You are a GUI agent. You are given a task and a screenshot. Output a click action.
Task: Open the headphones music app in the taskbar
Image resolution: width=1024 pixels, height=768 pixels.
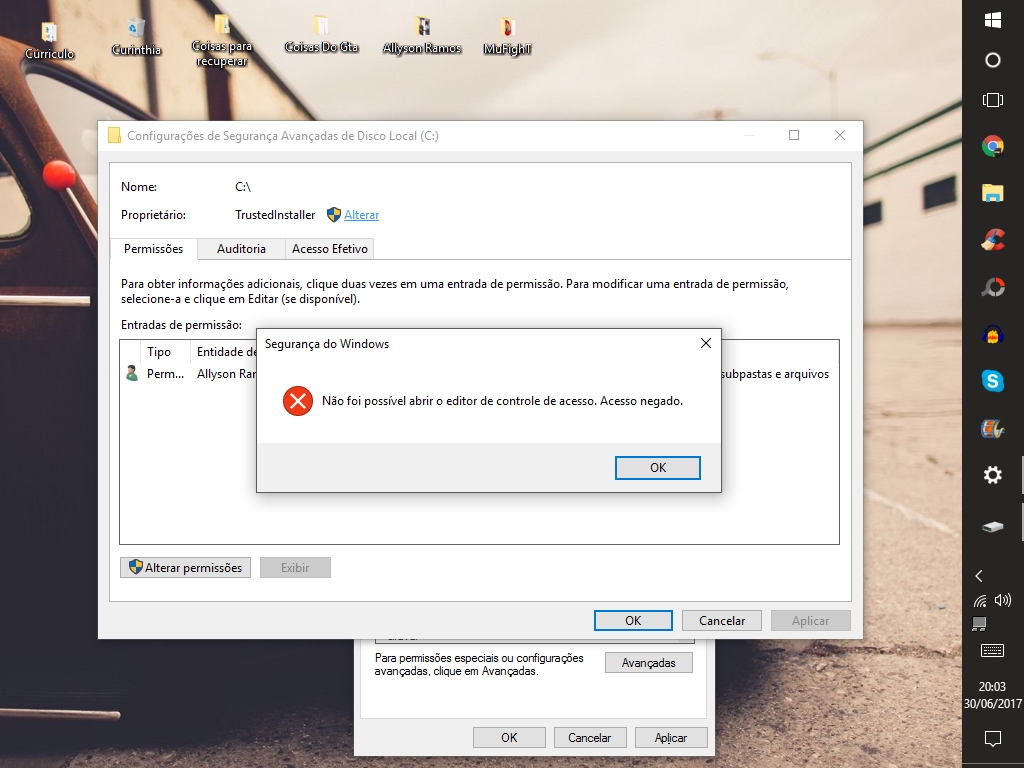[x=993, y=335]
